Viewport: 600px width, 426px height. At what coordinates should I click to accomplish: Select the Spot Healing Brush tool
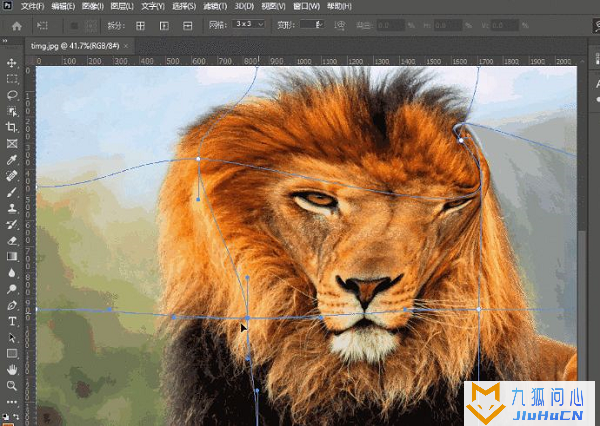click(12, 176)
